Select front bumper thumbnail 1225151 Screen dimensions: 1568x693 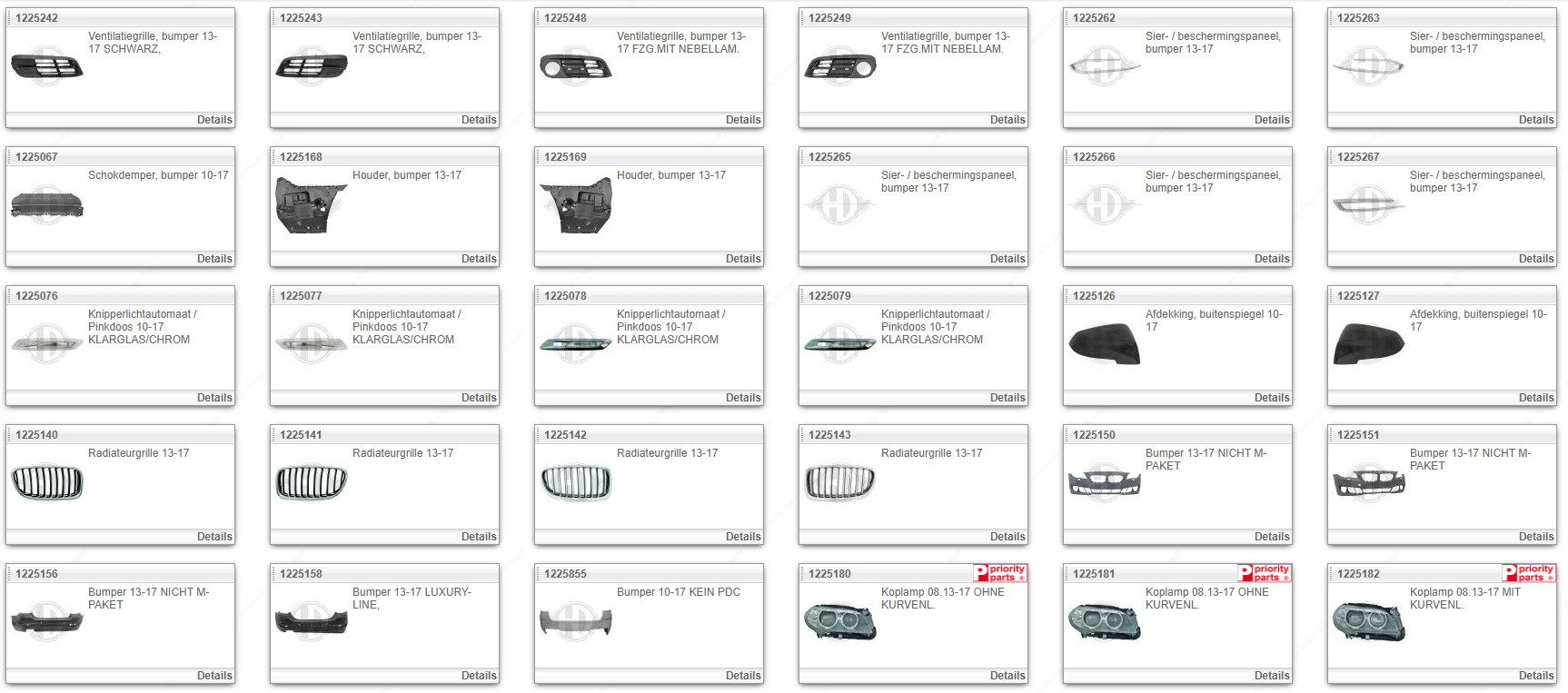coord(1369,483)
